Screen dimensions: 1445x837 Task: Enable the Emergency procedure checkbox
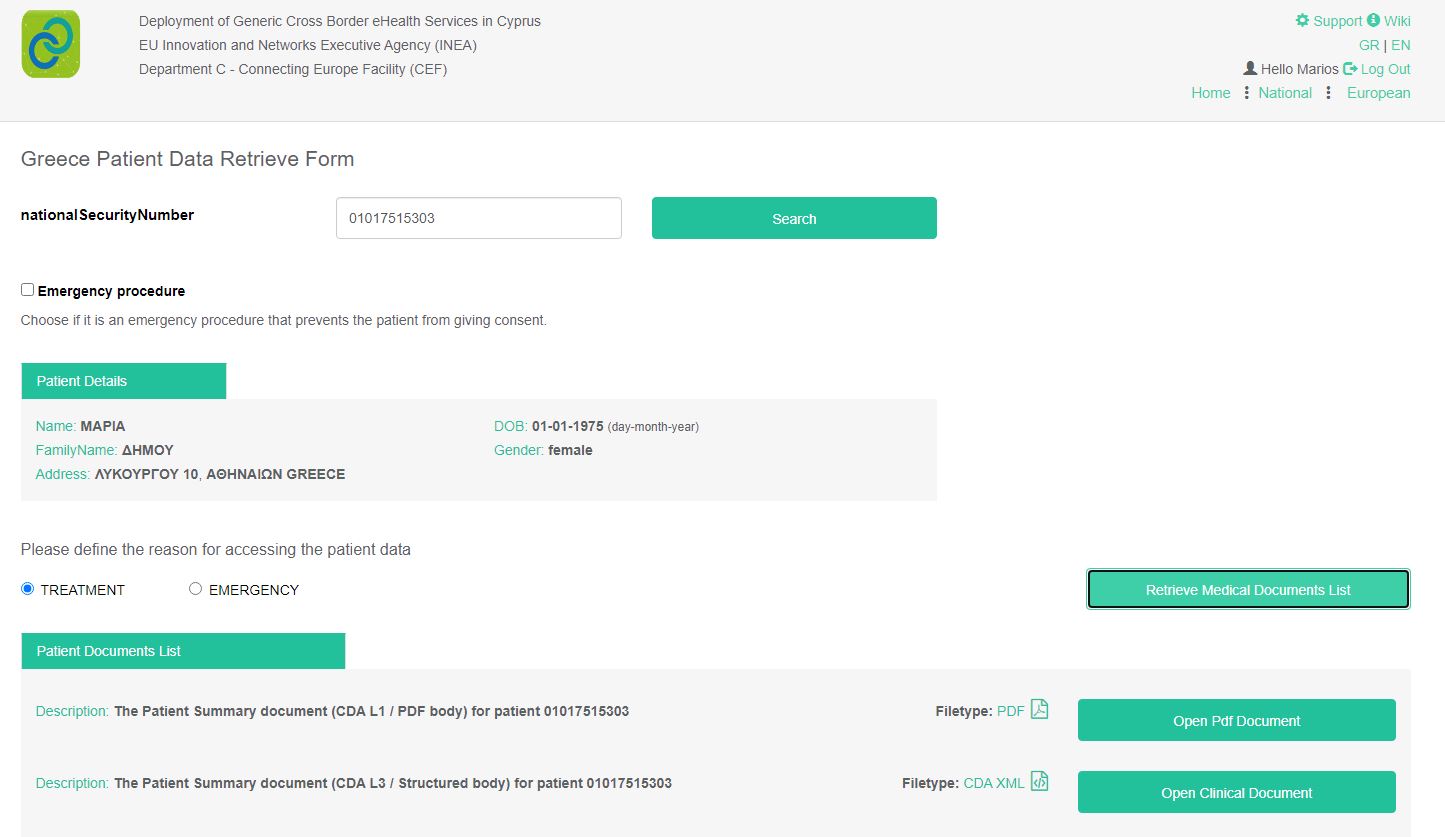(x=28, y=290)
